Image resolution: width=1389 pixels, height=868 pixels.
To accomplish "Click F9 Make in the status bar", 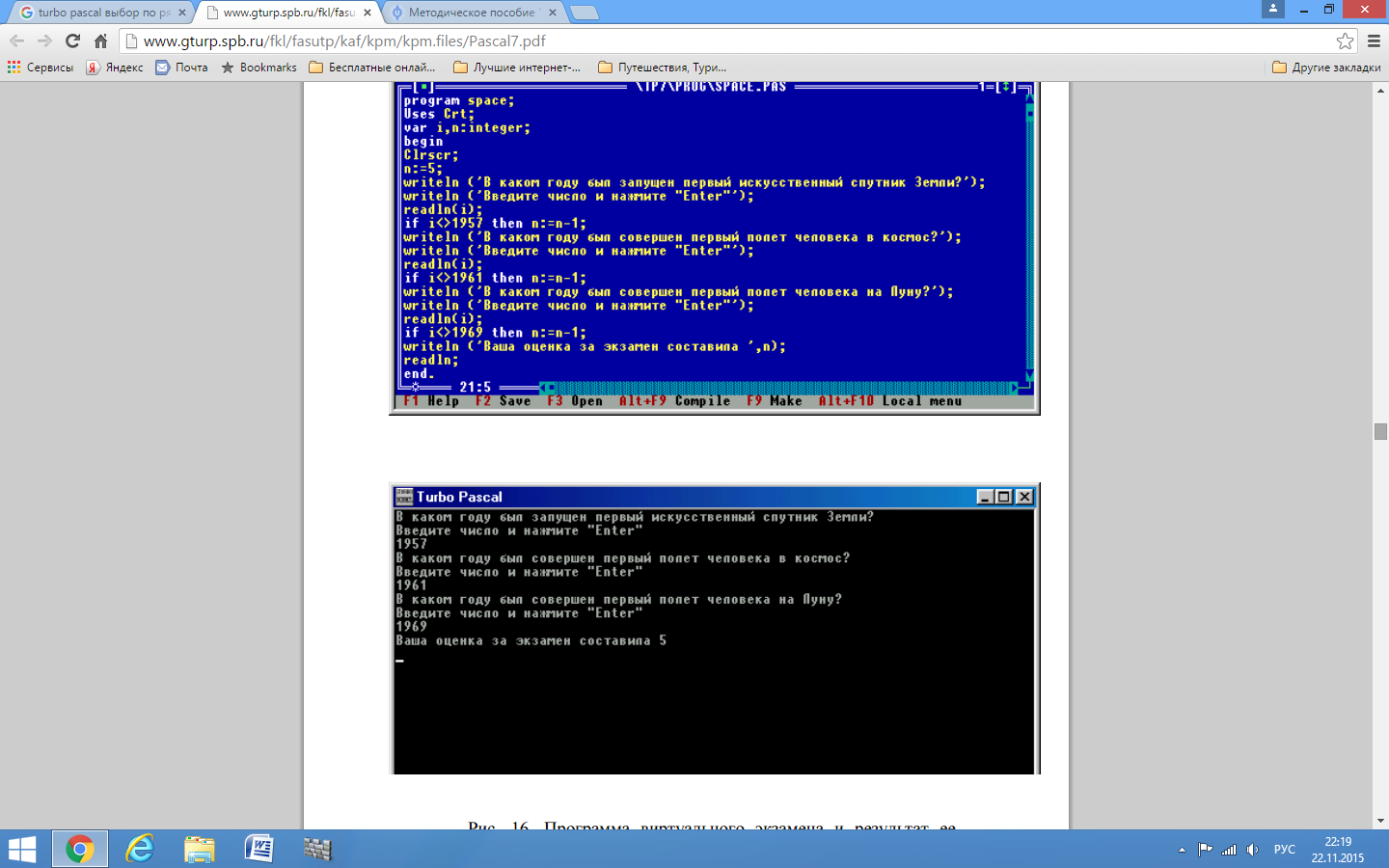I will 775,401.
